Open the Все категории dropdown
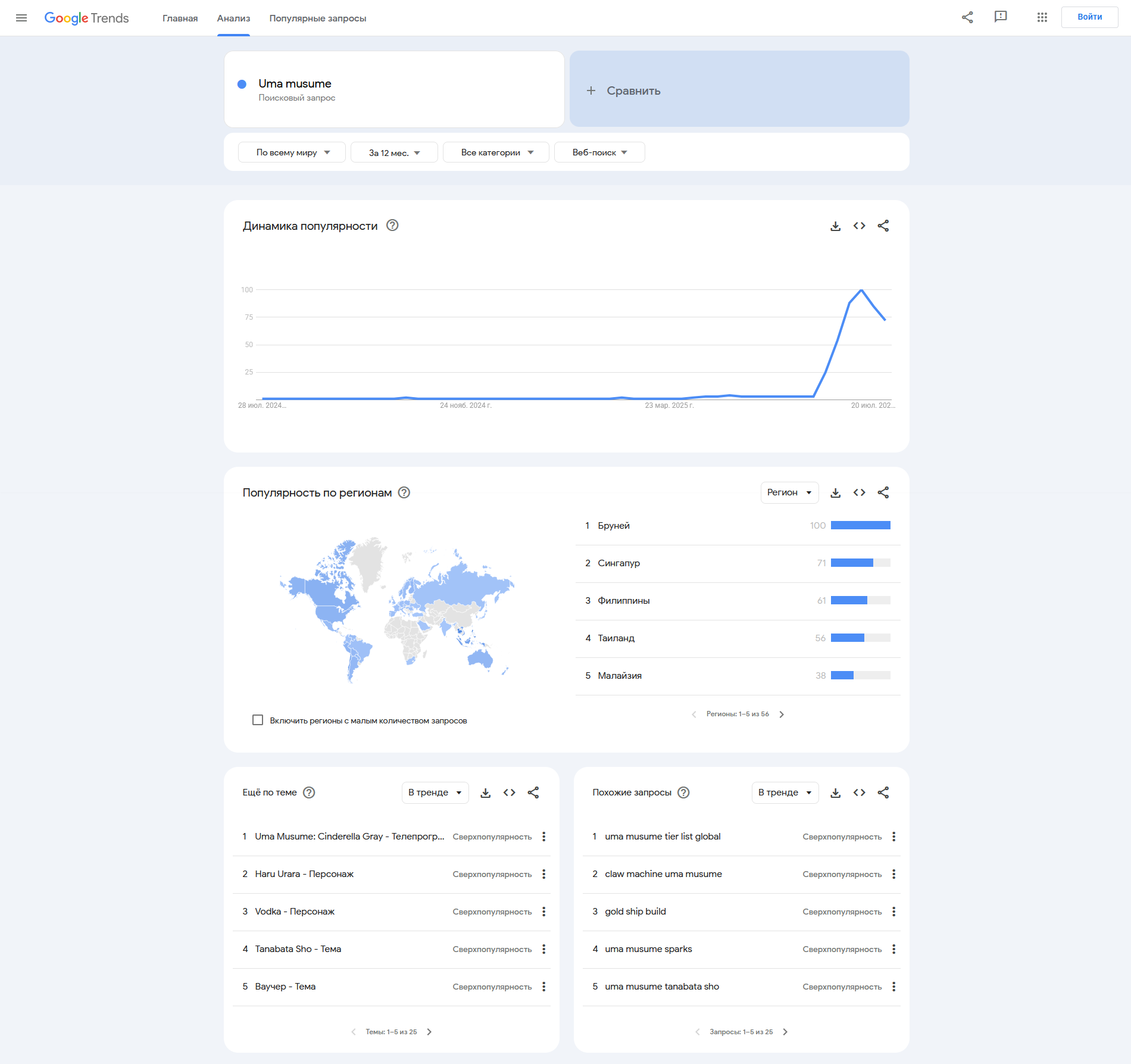 point(496,152)
